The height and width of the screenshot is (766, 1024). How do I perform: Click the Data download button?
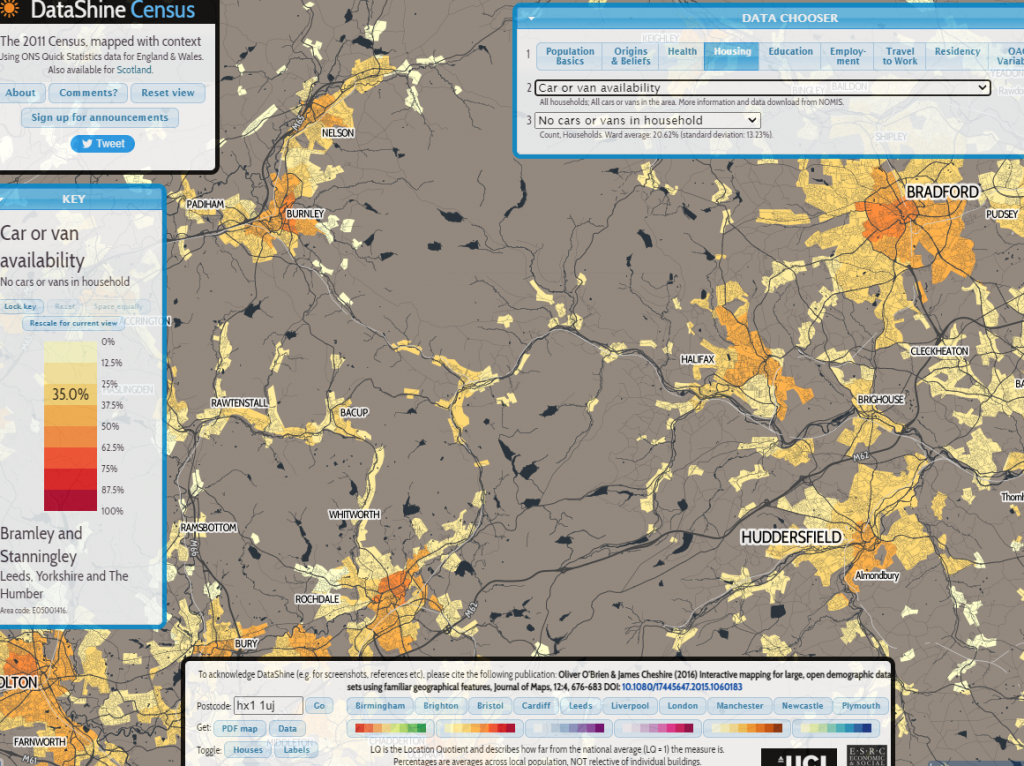(x=287, y=729)
